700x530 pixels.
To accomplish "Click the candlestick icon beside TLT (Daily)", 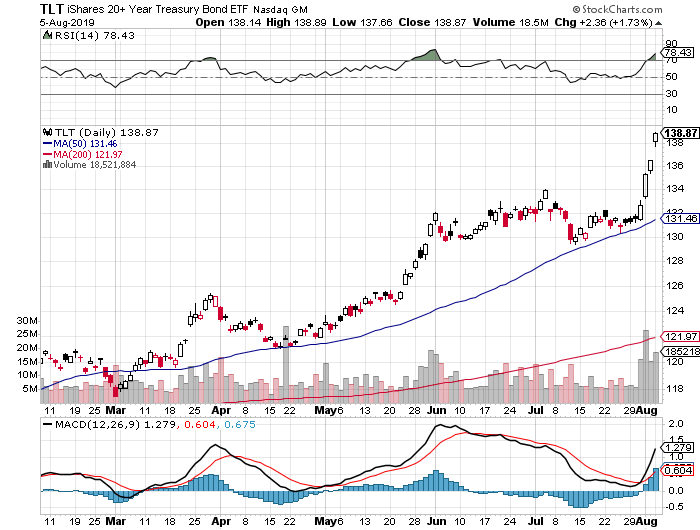I will [47, 132].
